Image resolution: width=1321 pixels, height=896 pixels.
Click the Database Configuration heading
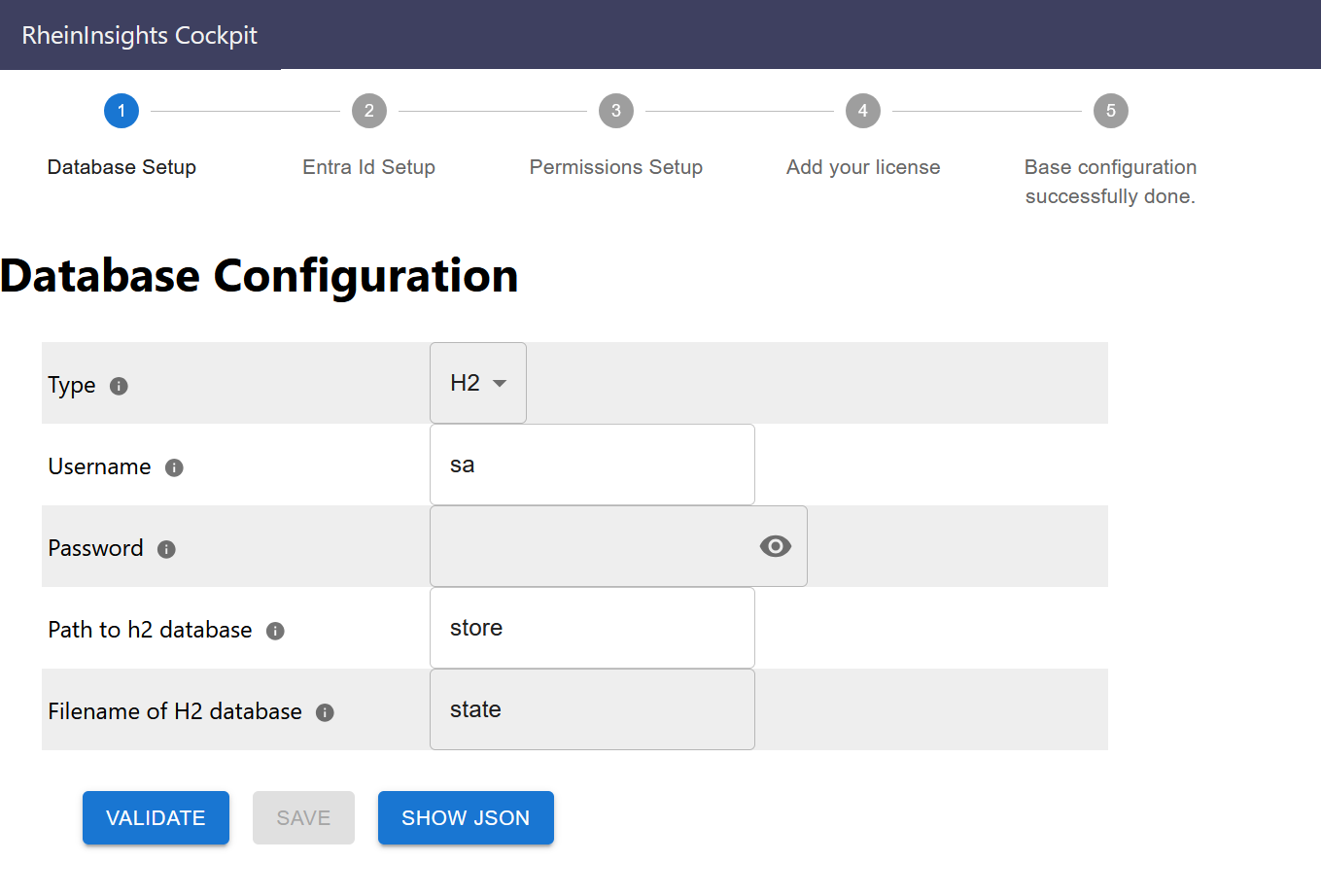(260, 276)
